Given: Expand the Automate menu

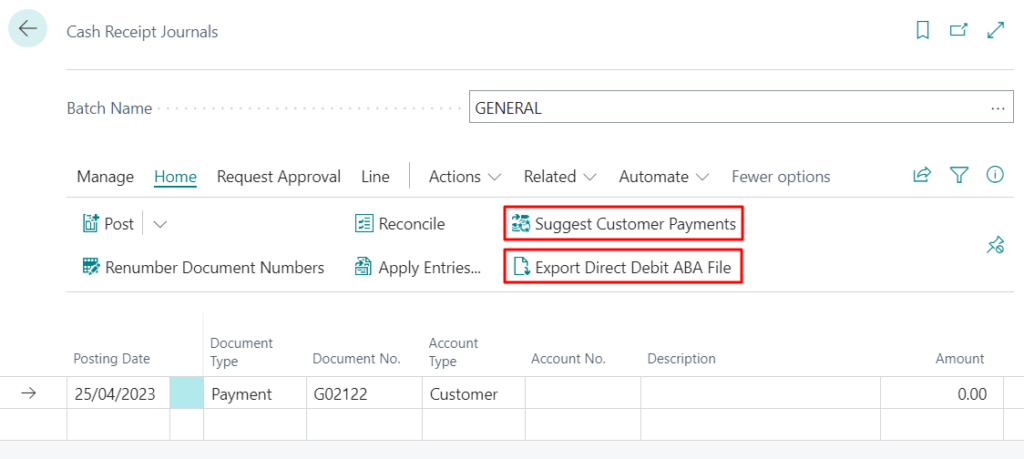Looking at the screenshot, I should coord(665,176).
